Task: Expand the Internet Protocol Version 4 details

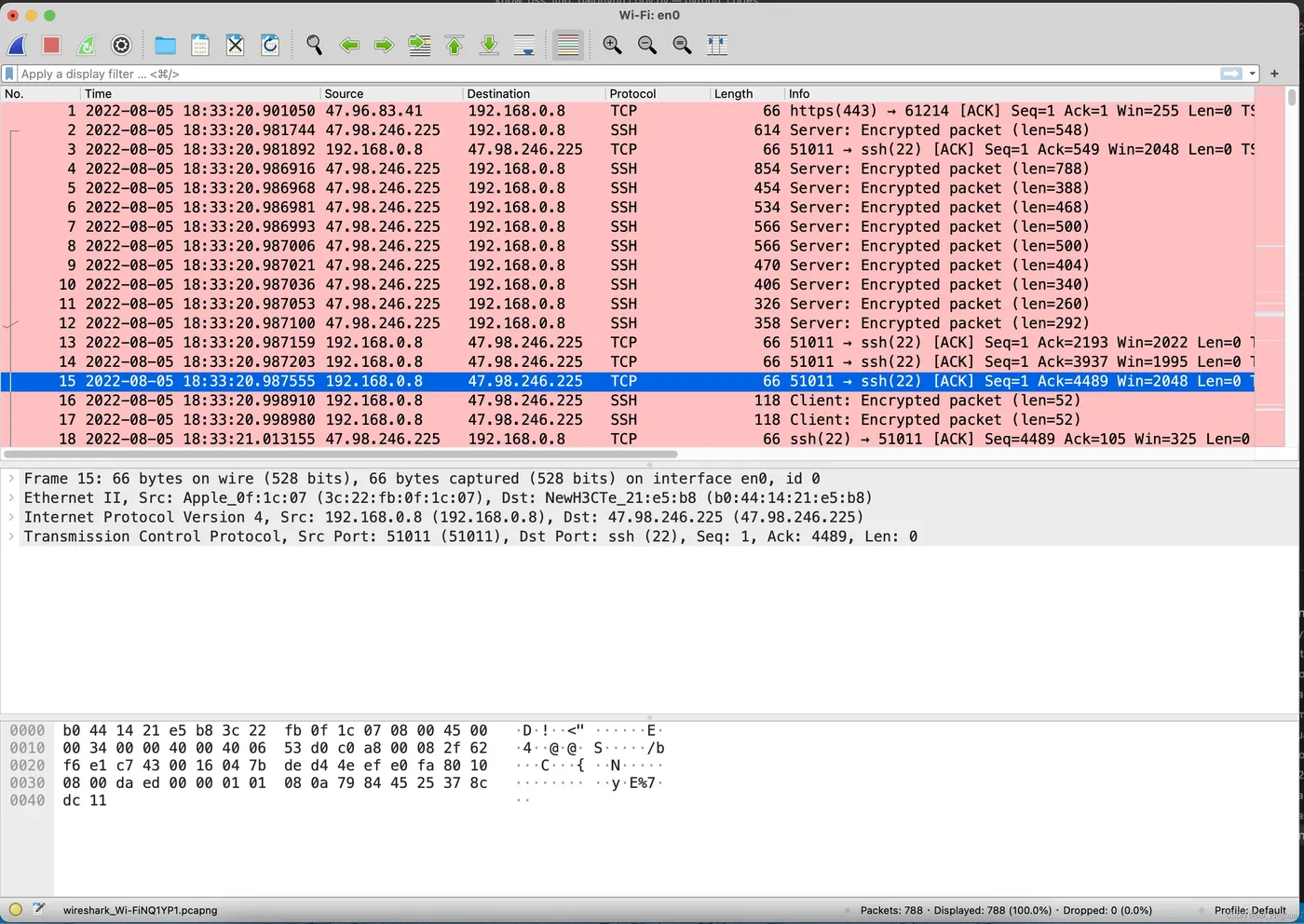Action: (11, 517)
